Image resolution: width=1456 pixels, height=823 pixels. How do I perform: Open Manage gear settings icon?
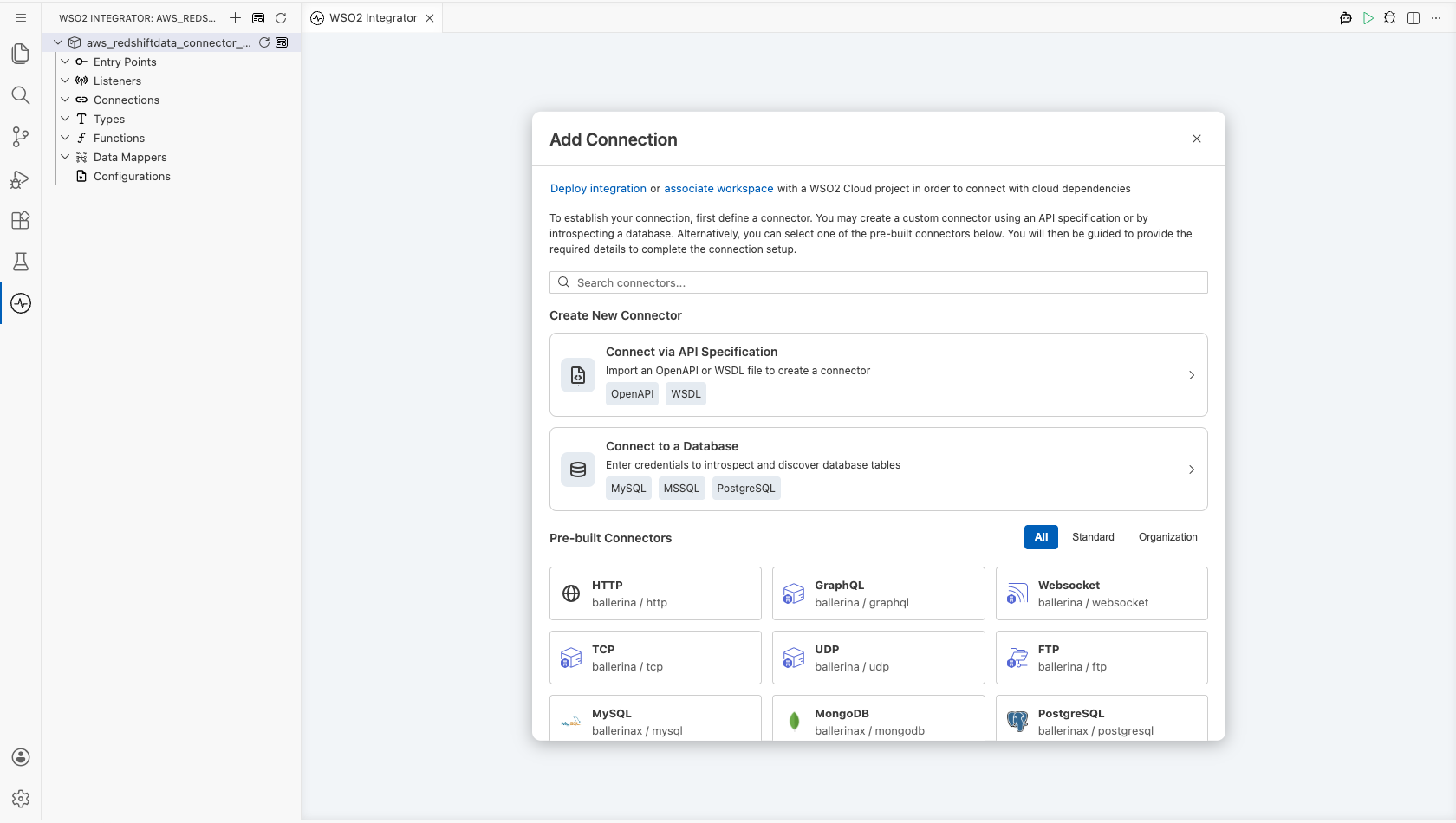click(x=21, y=799)
